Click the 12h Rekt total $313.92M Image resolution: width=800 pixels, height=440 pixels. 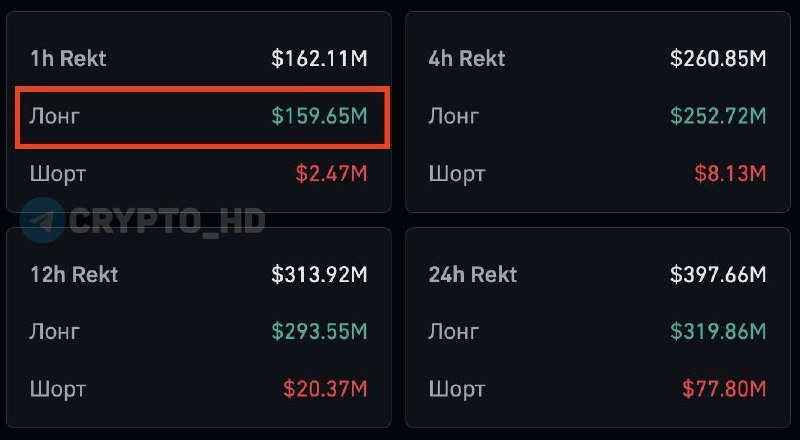click(319, 275)
